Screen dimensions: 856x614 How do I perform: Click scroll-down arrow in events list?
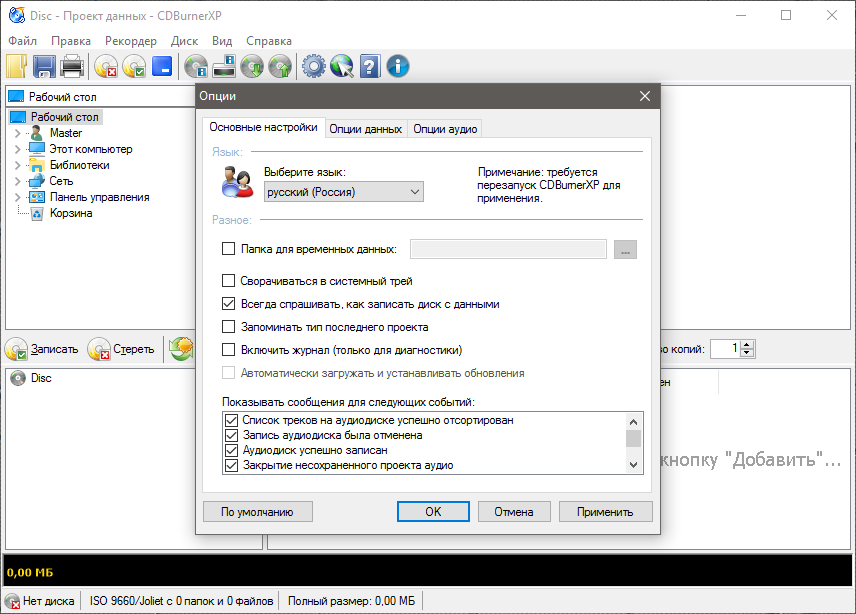[633, 465]
